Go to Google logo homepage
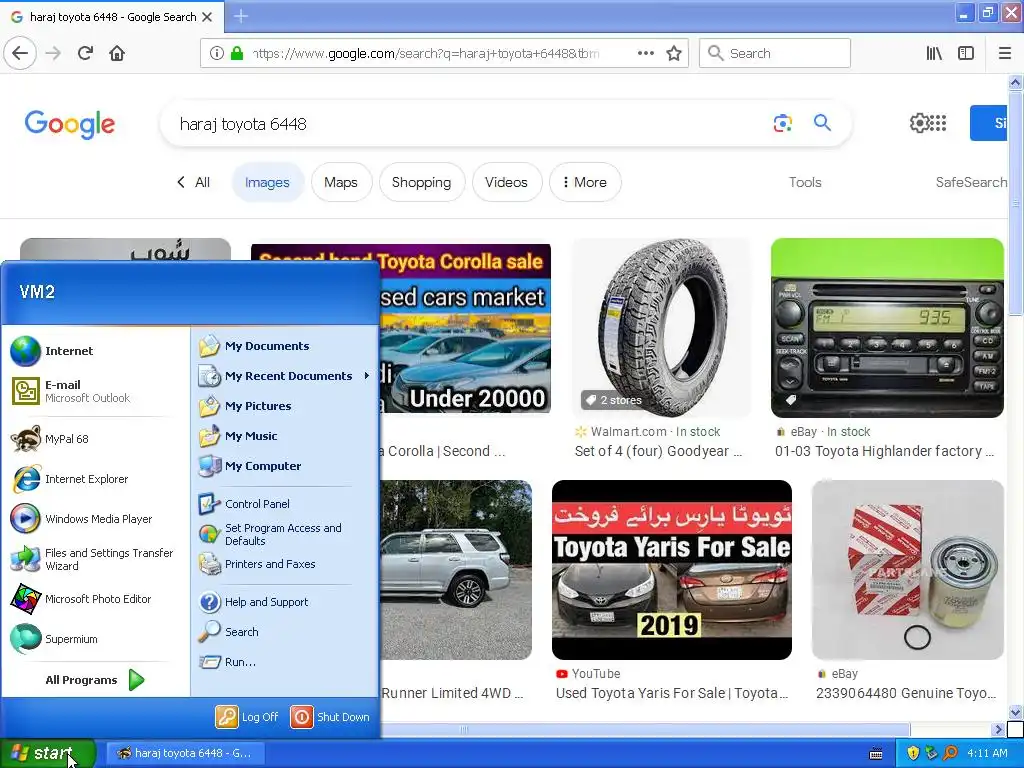1024x768 pixels. tap(70, 124)
